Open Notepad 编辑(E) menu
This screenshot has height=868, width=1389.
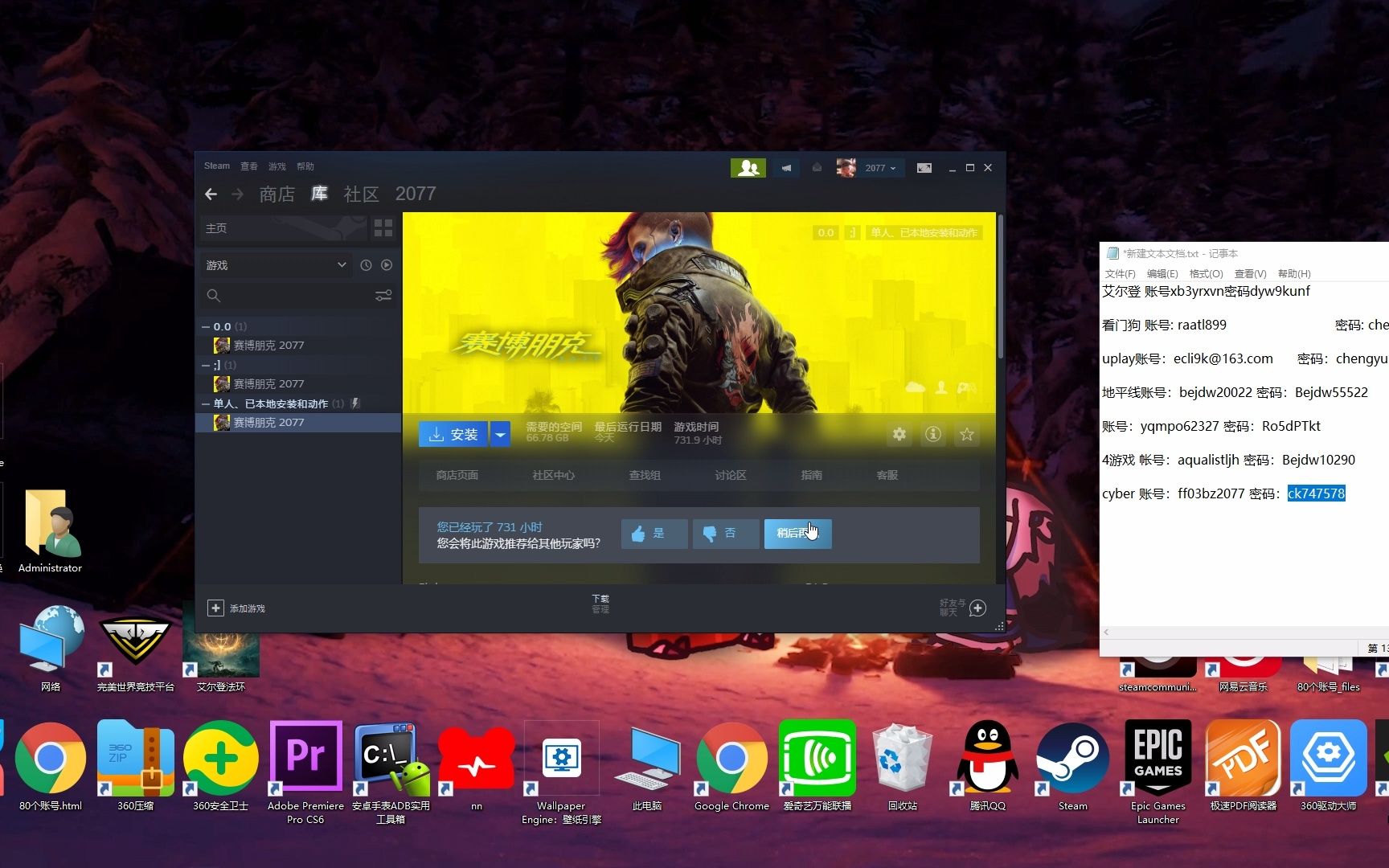click(x=1162, y=274)
